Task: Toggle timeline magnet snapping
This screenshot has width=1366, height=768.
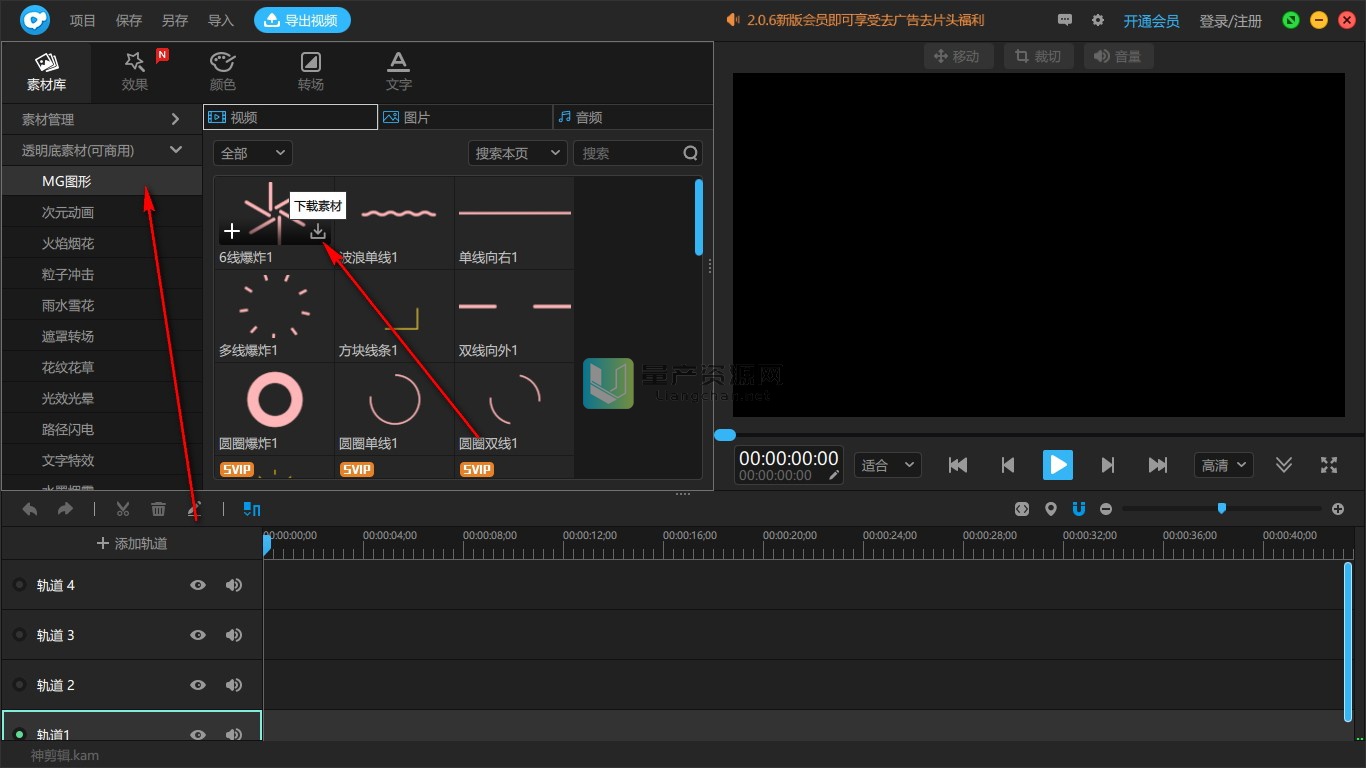Action: tap(1078, 509)
